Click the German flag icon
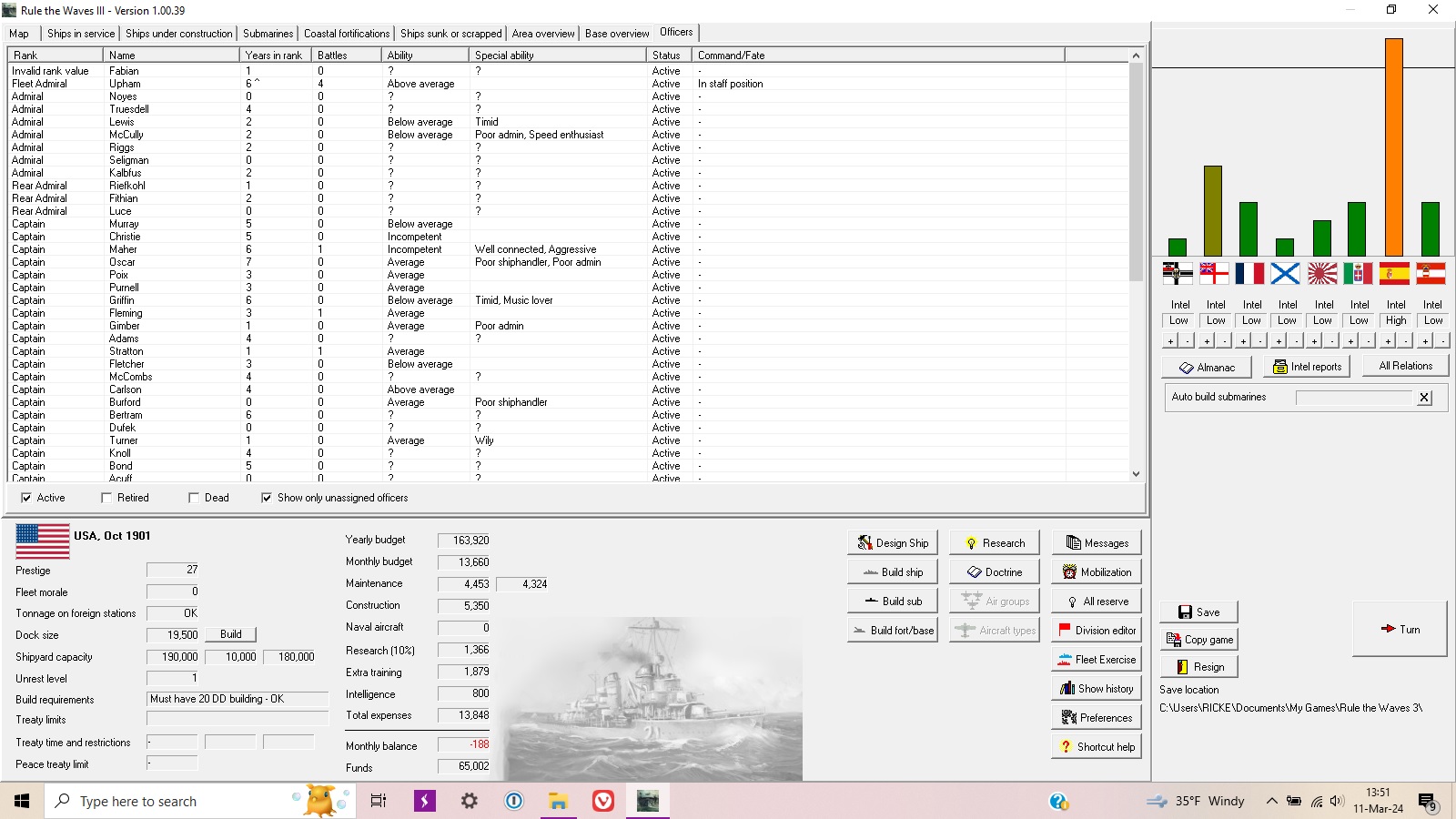Viewport: 1456px width, 819px height. coord(1178,273)
